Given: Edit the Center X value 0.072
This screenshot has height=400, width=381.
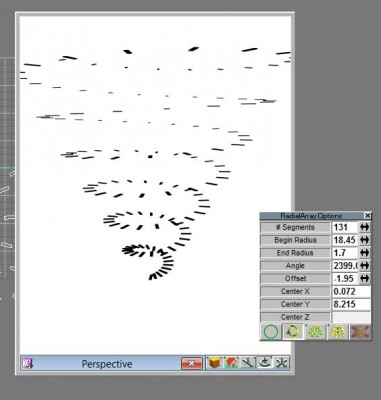Looking at the screenshot, I should pyautogui.click(x=351, y=291).
